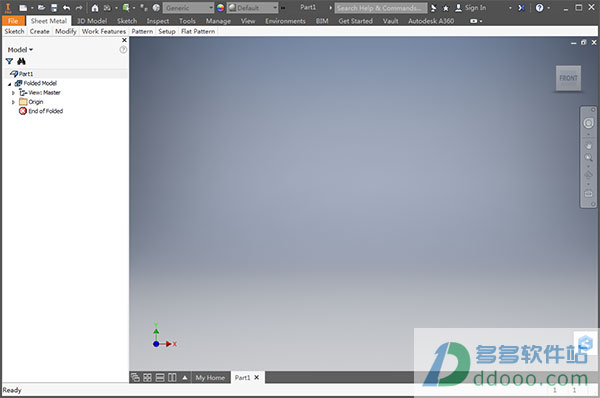Click the binoculars Find icon in Model browser
The width and height of the screenshot is (600, 398).
click(x=21, y=61)
